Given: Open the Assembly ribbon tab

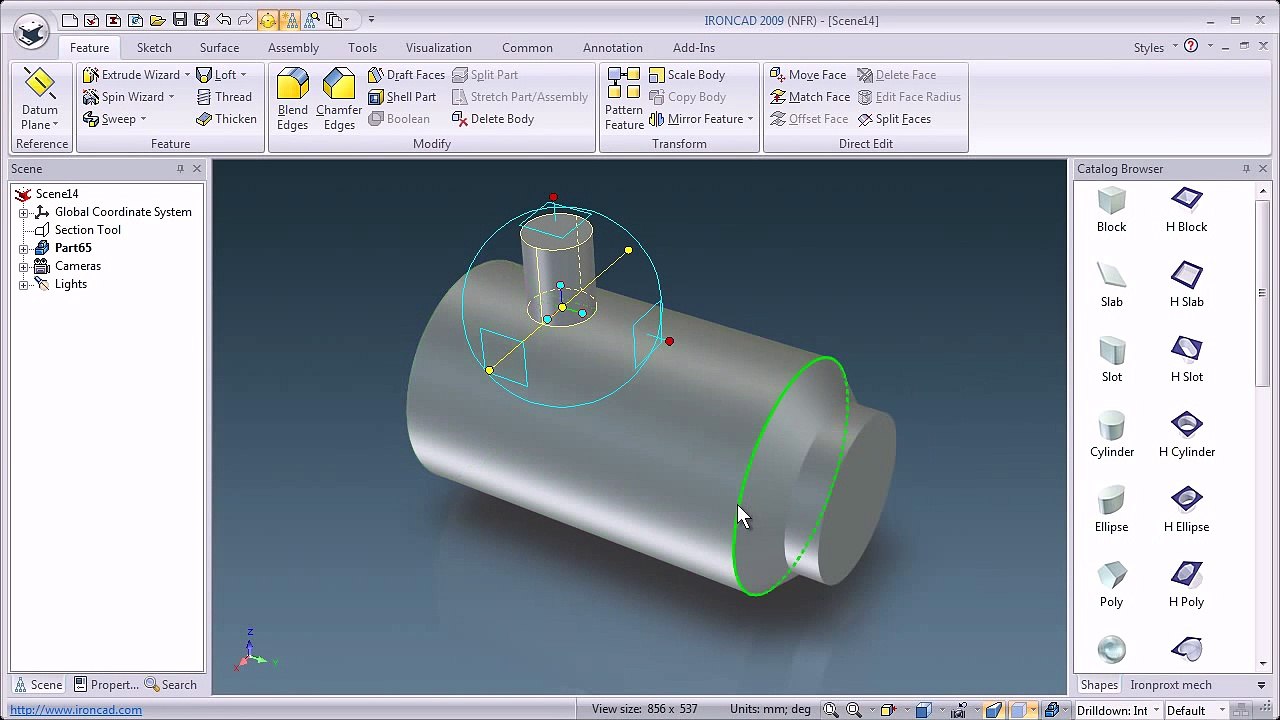Looking at the screenshot, I should coord(293,47).
